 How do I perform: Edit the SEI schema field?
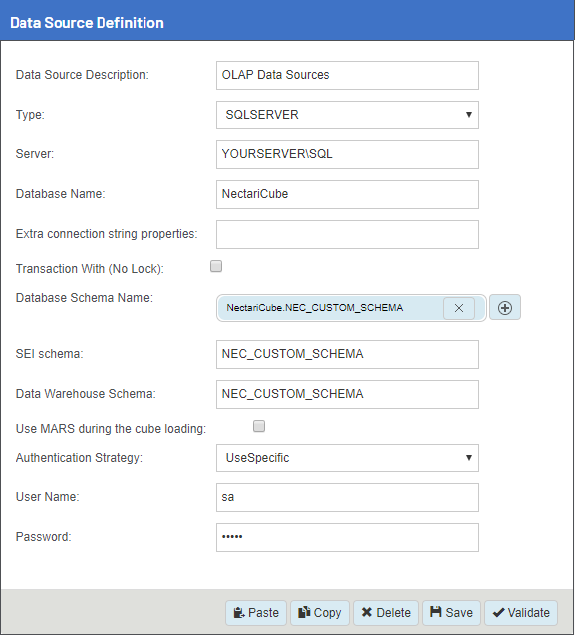point(347,354)
